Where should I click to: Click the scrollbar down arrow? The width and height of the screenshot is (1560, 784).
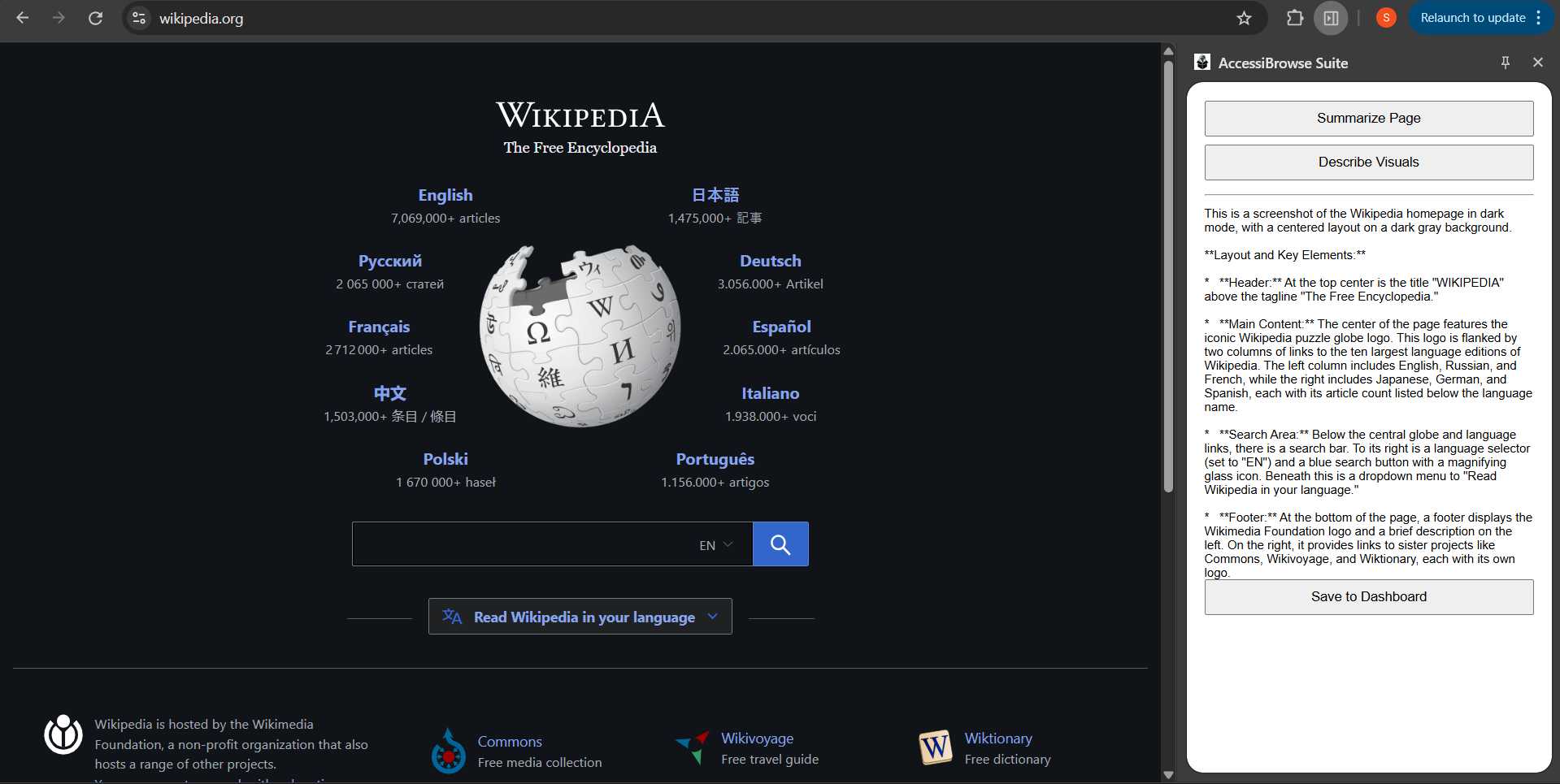click(x=1168, y=775)
